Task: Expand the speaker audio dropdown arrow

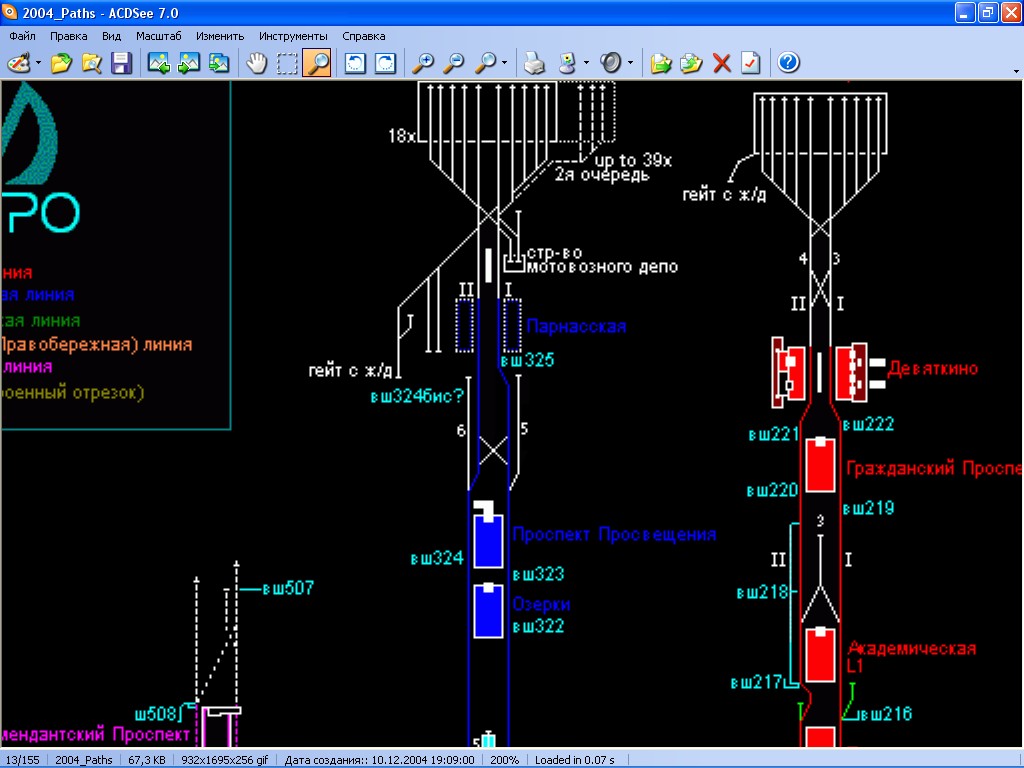Action: click(630, 63)
